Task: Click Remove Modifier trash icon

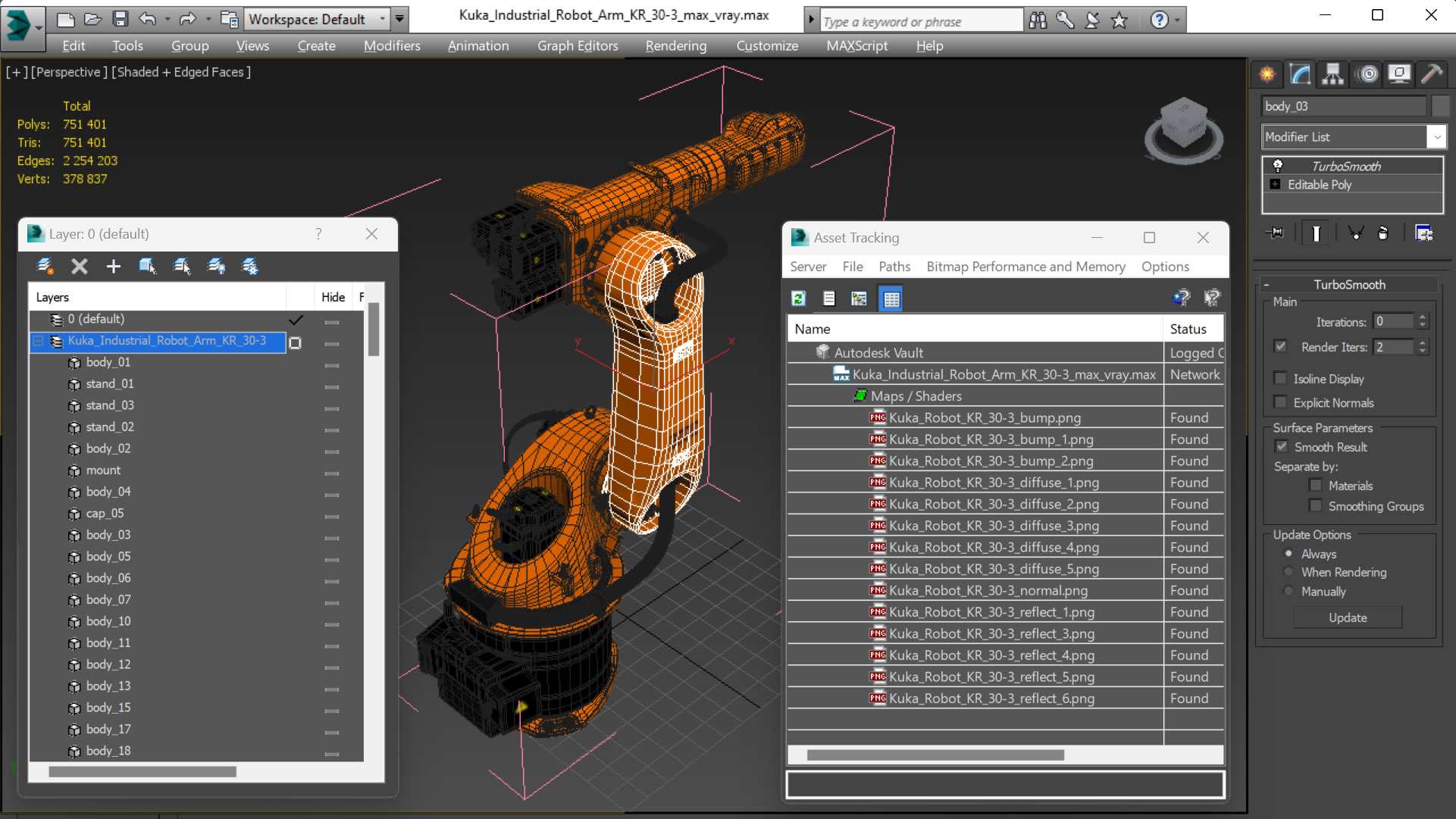Action: (1382, 233)
